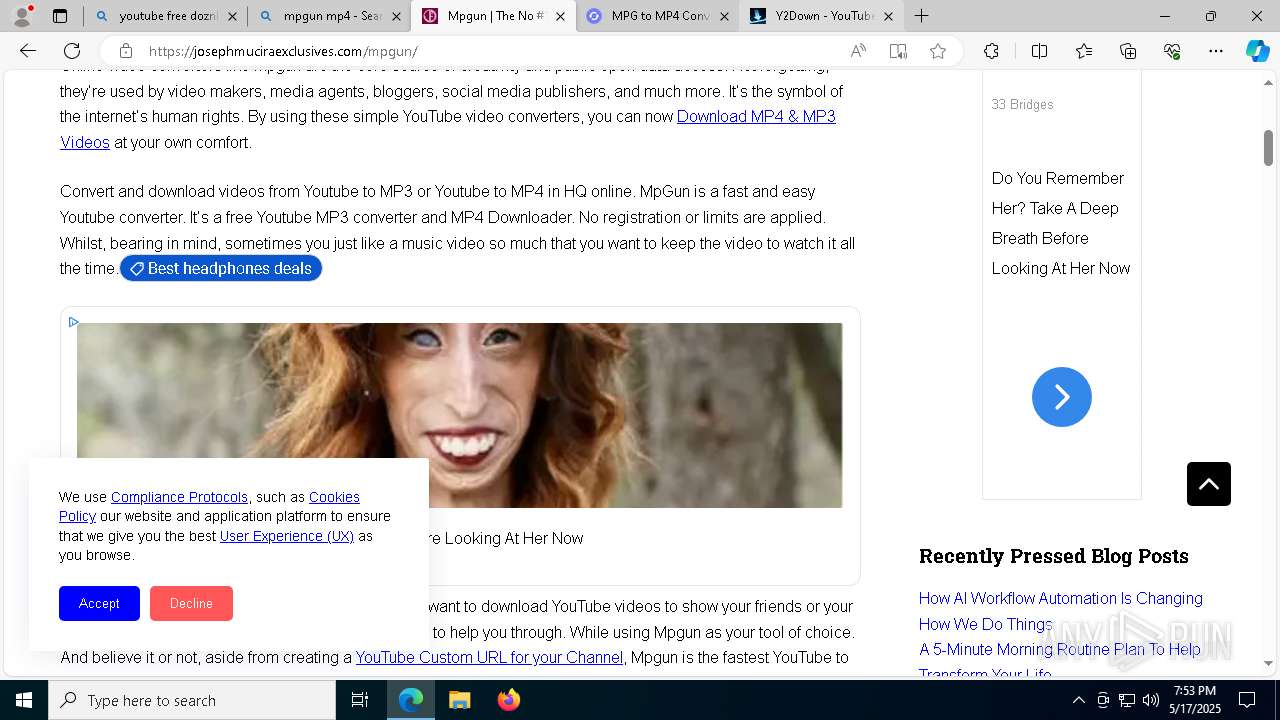Open Settings and more ellipsis menu
1280x720 pixels.
[1216, 51]
